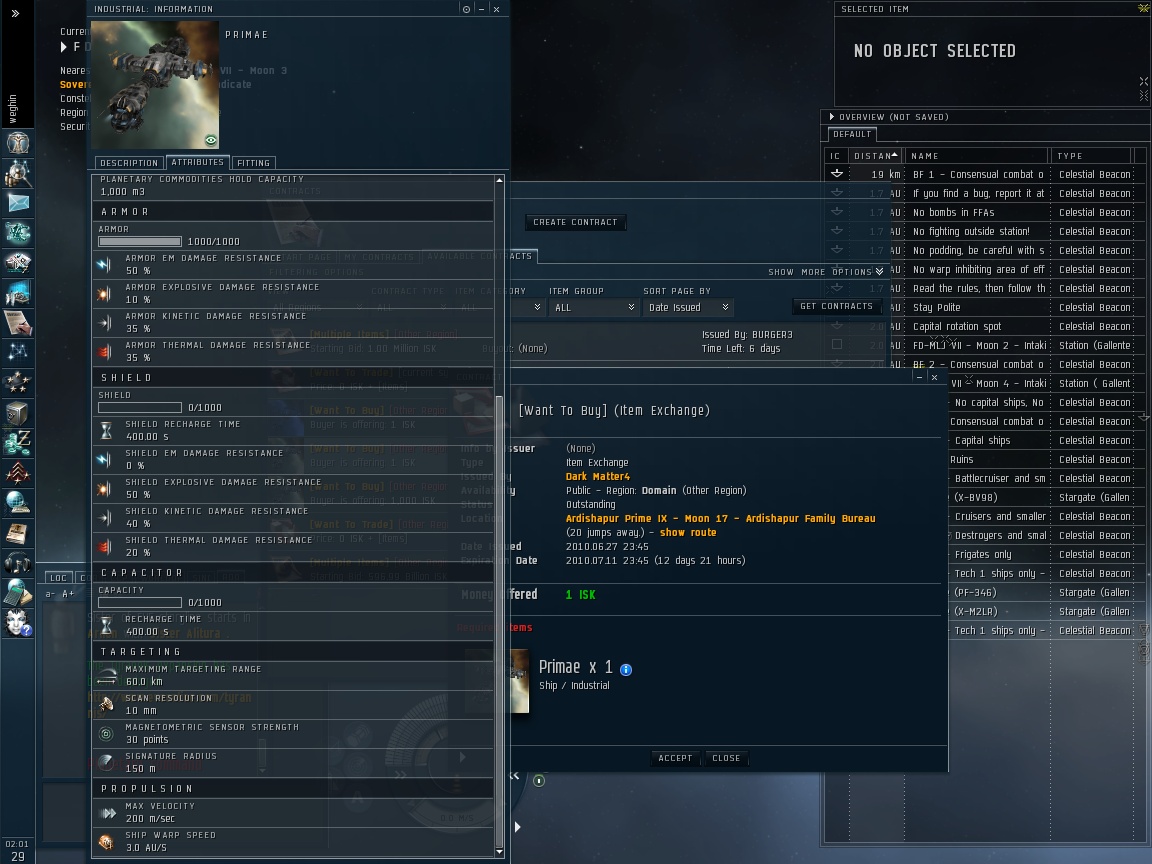Click the signature radius attribute icon

[x=106, y=763]
